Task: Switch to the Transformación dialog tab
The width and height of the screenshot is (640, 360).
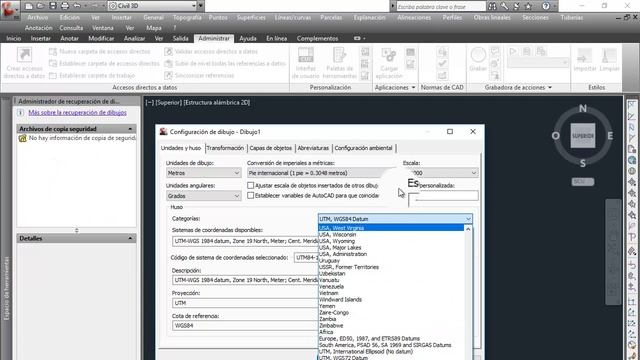Action: [225, 148]
